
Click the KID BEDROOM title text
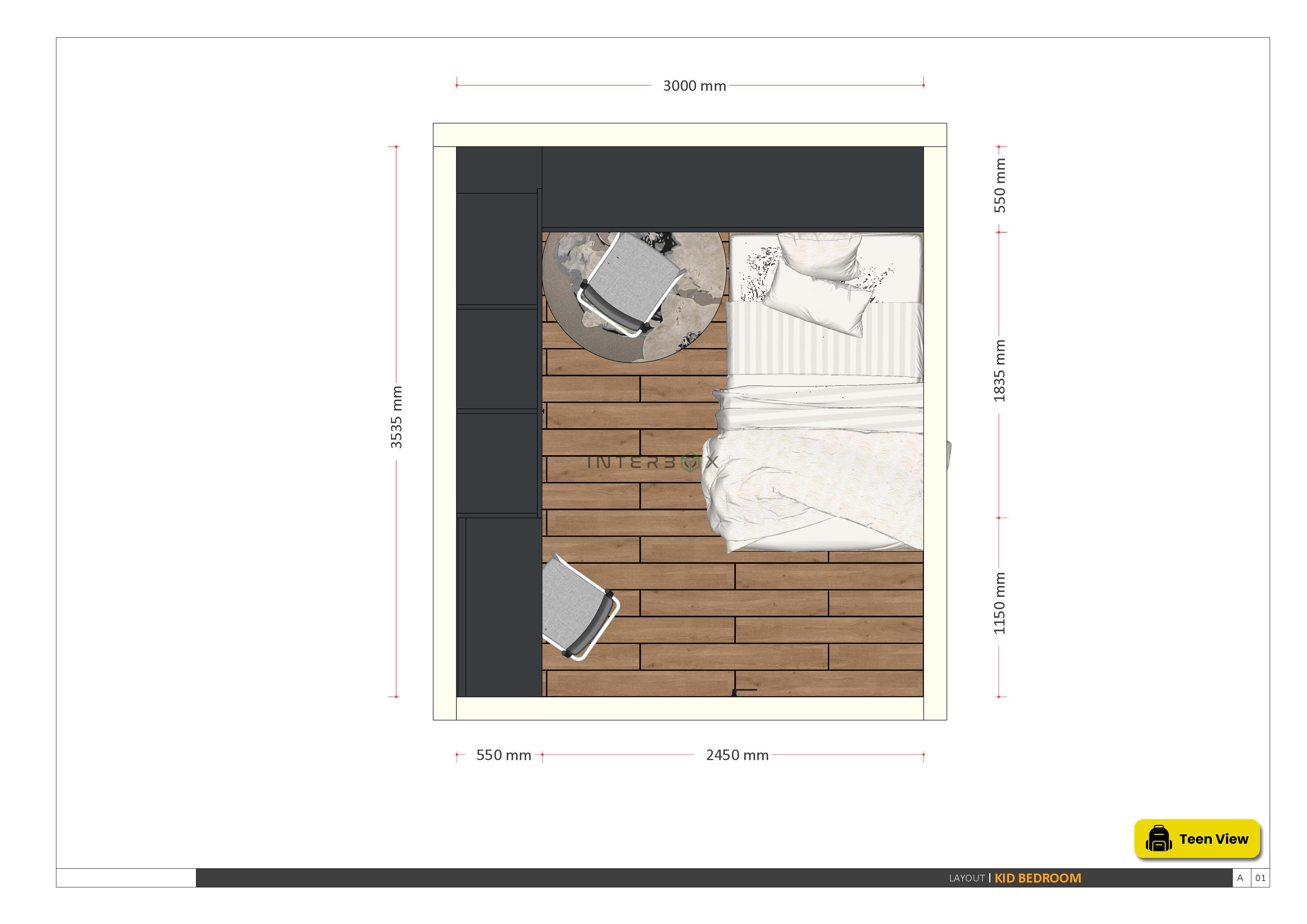point(1038,878)
